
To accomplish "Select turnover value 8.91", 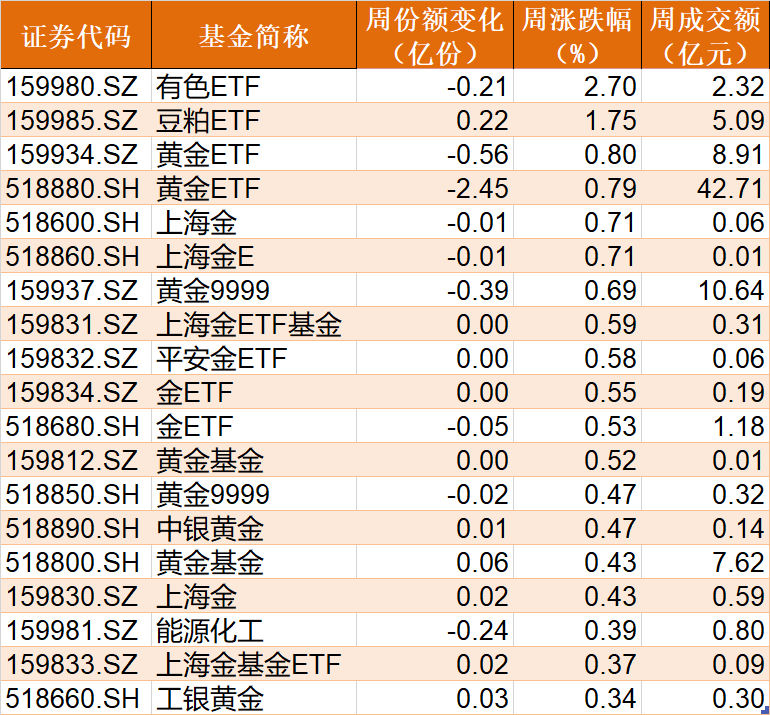I will pyautogui.click(x=738, y=154).
